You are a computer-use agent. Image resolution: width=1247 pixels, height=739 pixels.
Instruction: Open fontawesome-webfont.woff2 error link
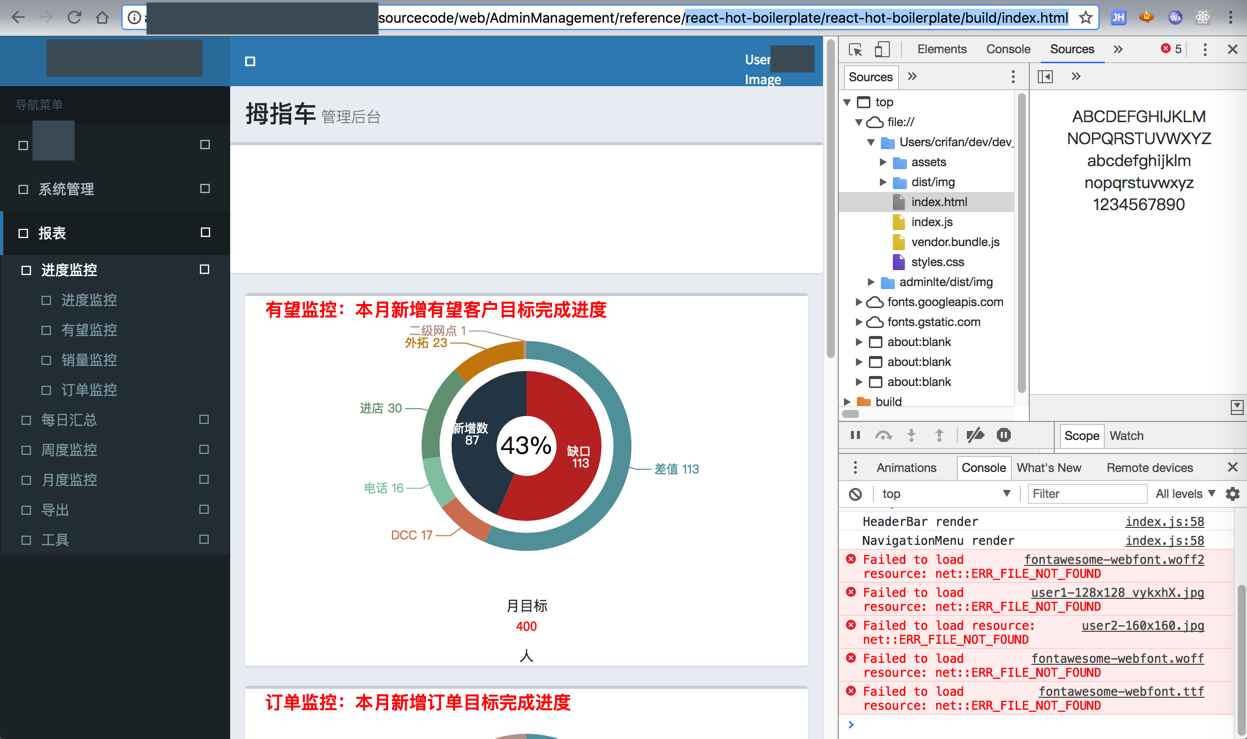click(x=1114, y=560)
